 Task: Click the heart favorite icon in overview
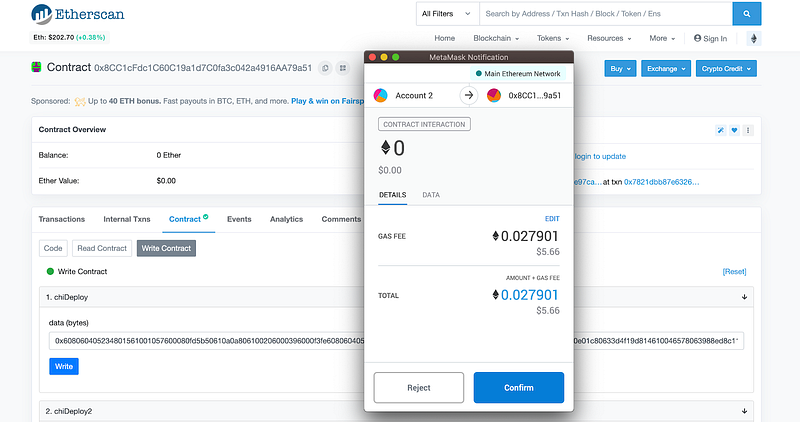[x=734, y=130]
